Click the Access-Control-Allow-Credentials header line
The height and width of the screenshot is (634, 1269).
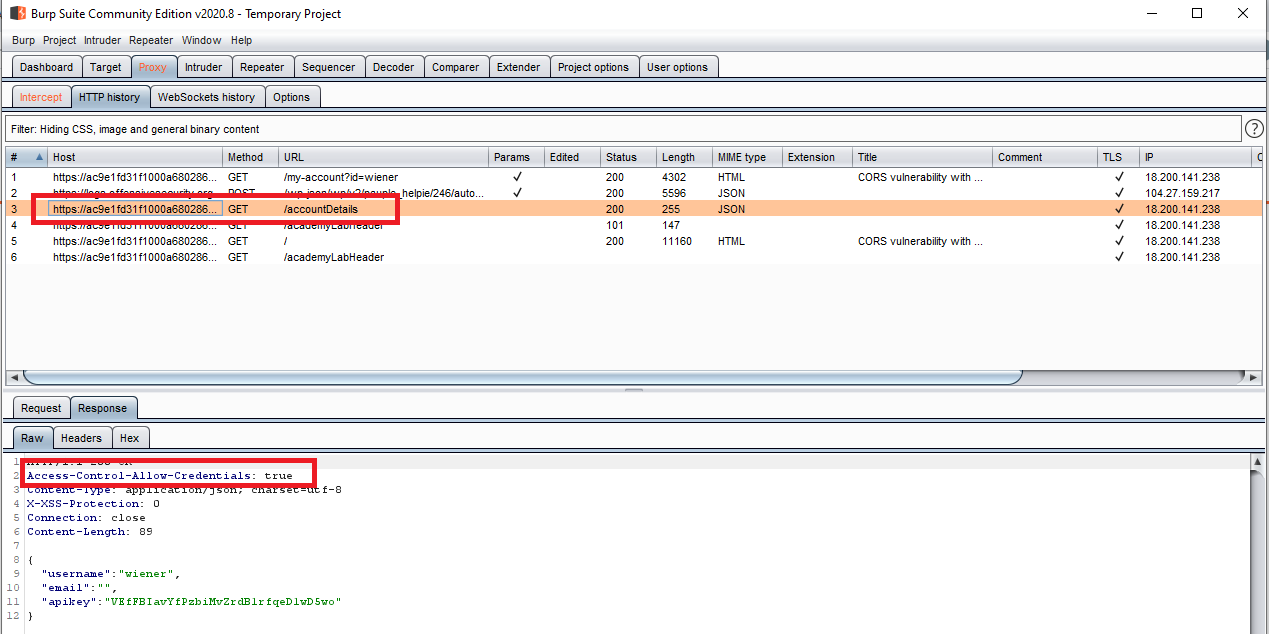tap(160, 476)
